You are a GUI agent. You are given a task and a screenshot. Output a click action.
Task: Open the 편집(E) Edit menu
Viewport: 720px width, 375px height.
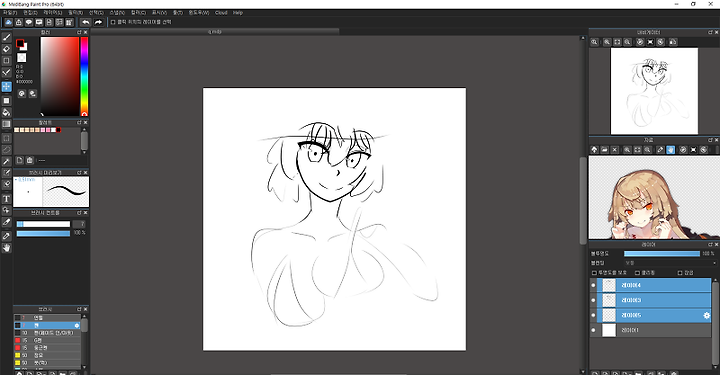30,13
